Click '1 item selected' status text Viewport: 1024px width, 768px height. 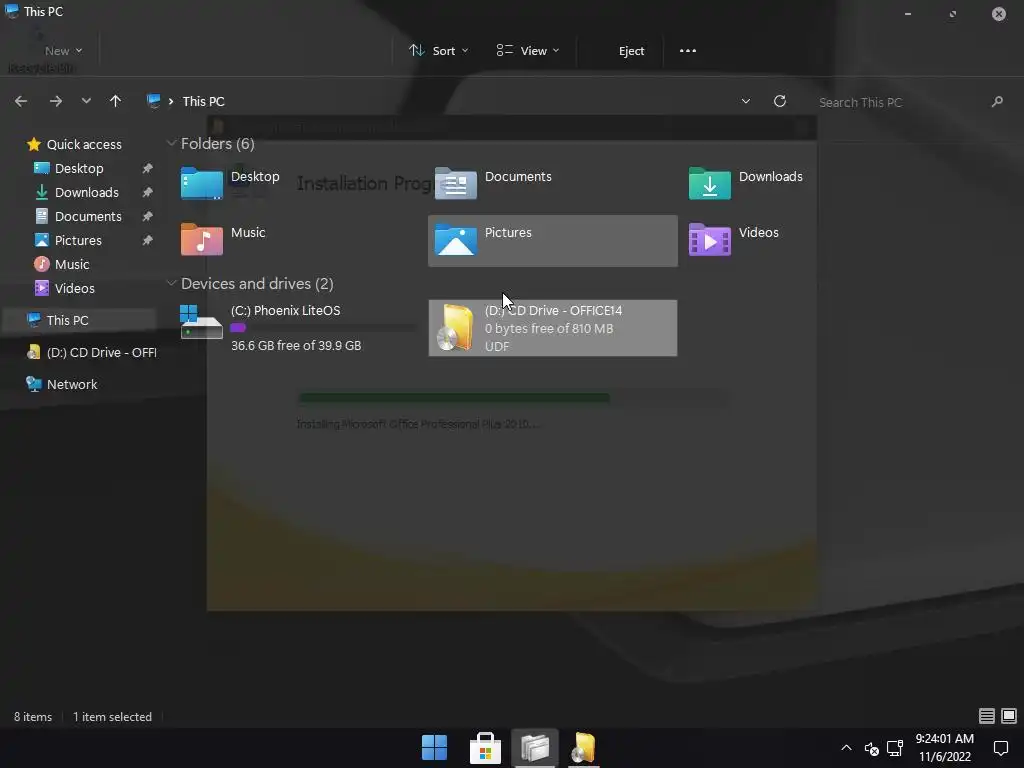click(x=112, y=716)
